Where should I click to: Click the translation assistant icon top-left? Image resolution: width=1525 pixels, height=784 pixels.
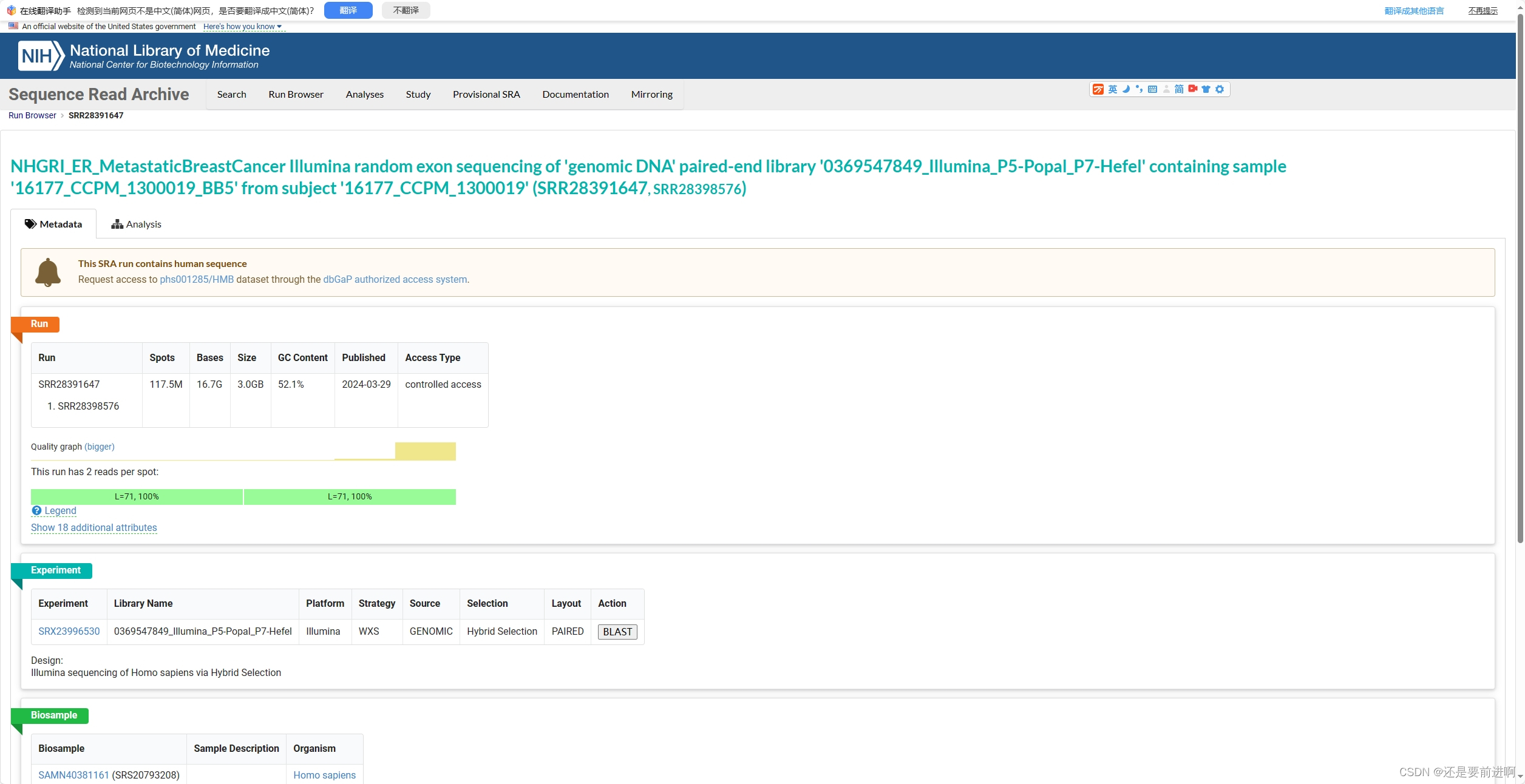coord(10,9)
